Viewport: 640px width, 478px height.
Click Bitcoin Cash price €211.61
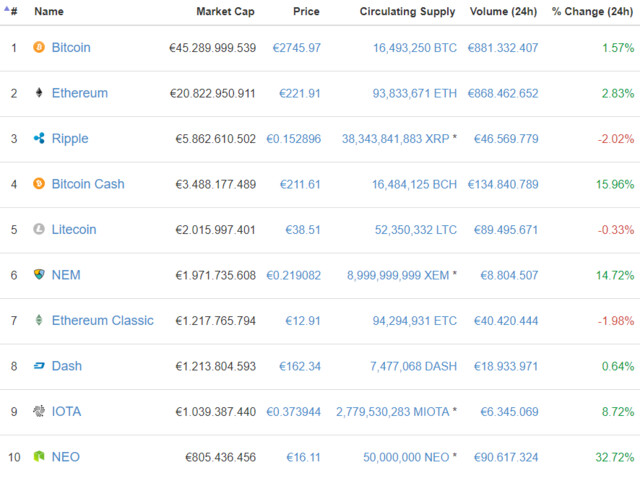300,185
